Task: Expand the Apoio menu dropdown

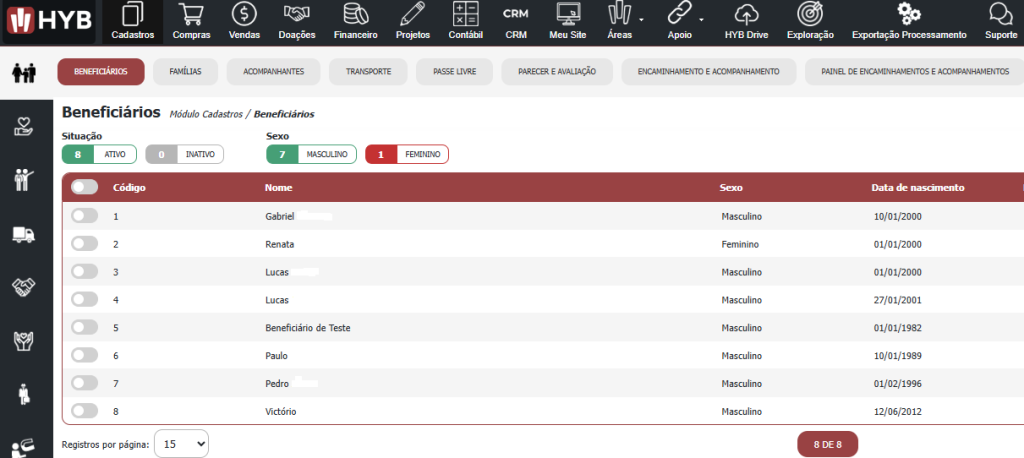Action: 686,20
